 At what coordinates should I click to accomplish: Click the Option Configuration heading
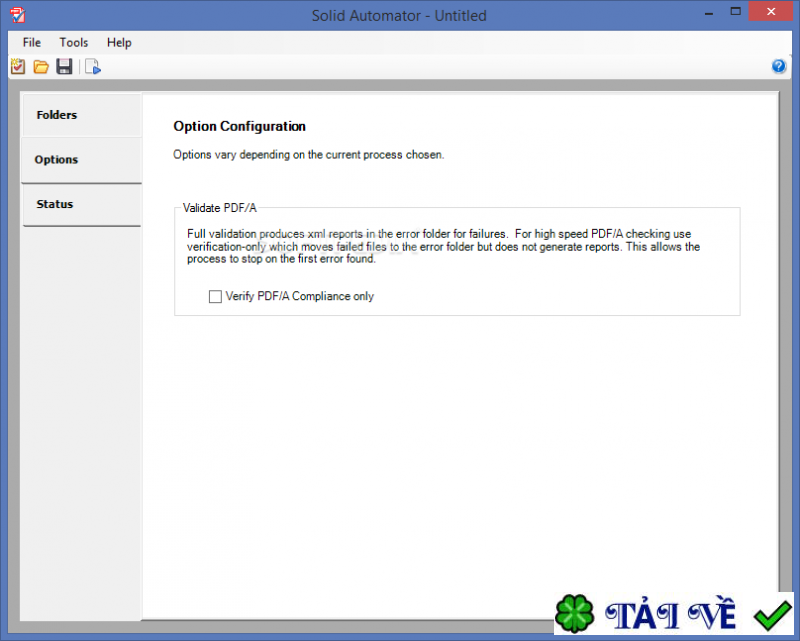click(x=239, y=126)
